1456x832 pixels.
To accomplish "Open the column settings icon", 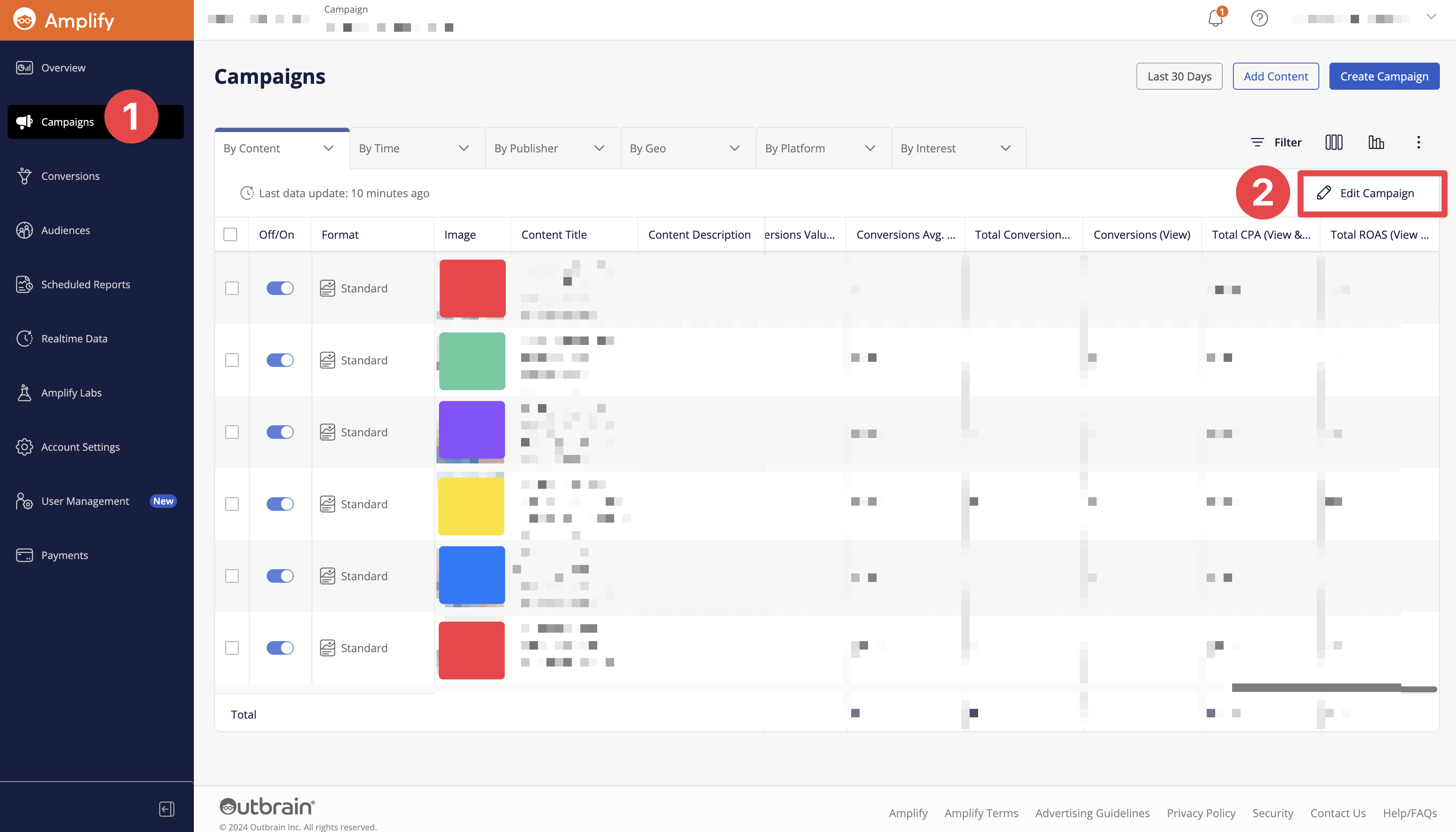I will (x=1333, y=142).
